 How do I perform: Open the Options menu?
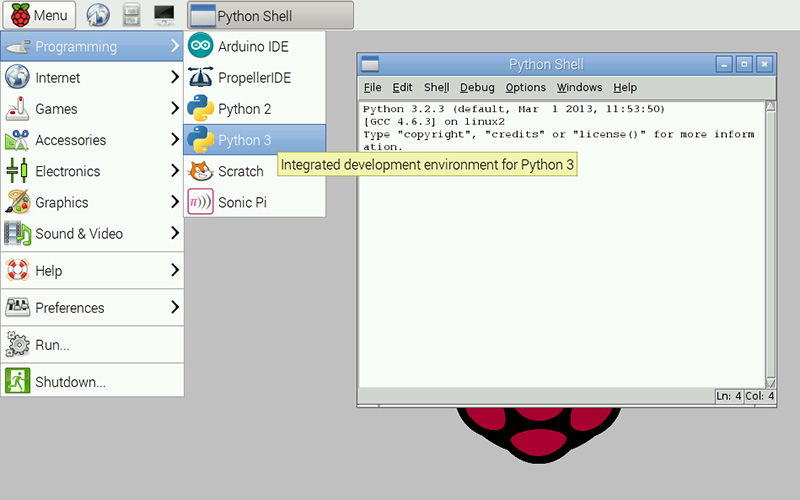point(526,88)
